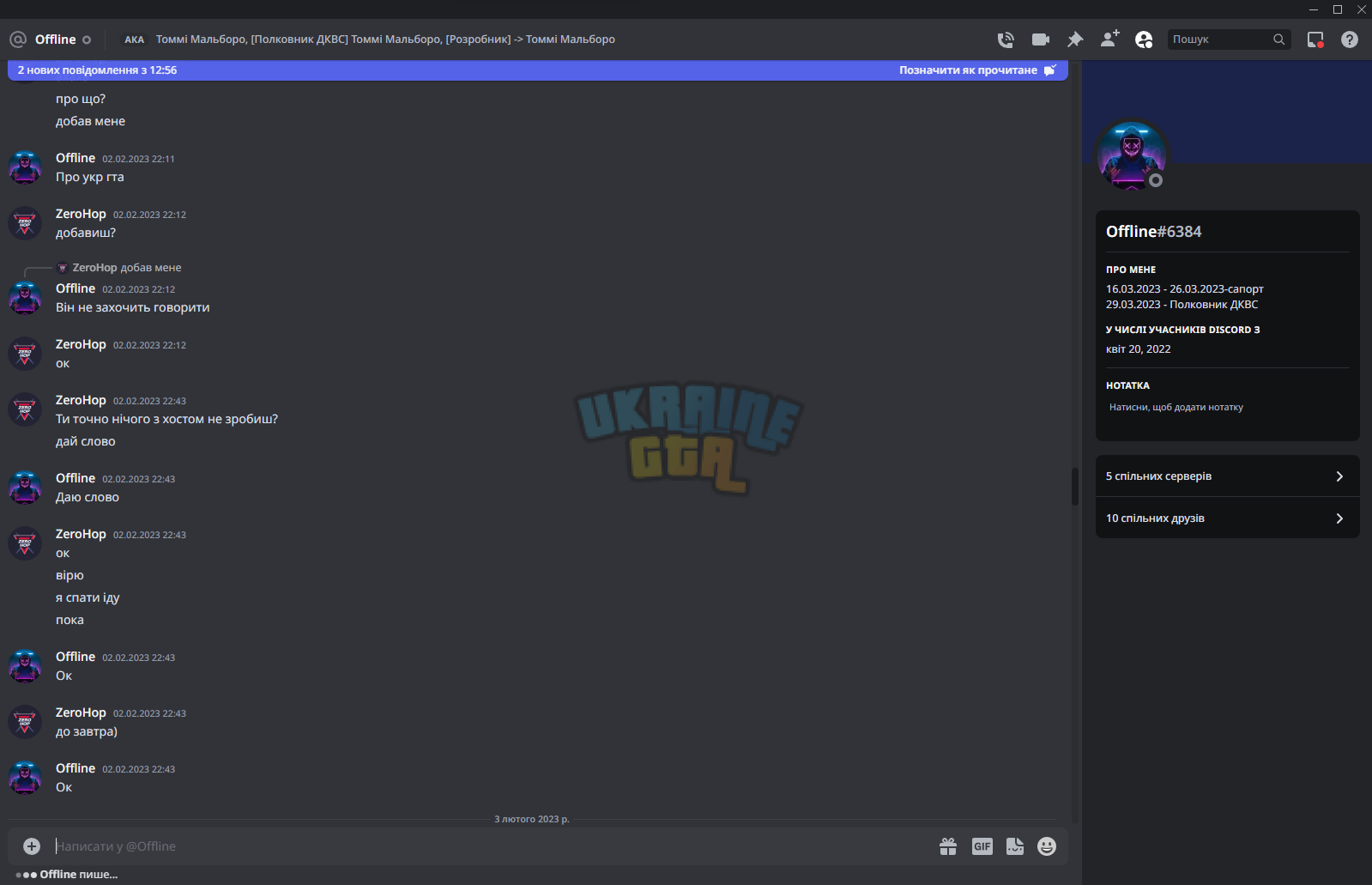Click the plus attach button beside the message box
This screenshot has height=885, width=1372.
(32, 846)
